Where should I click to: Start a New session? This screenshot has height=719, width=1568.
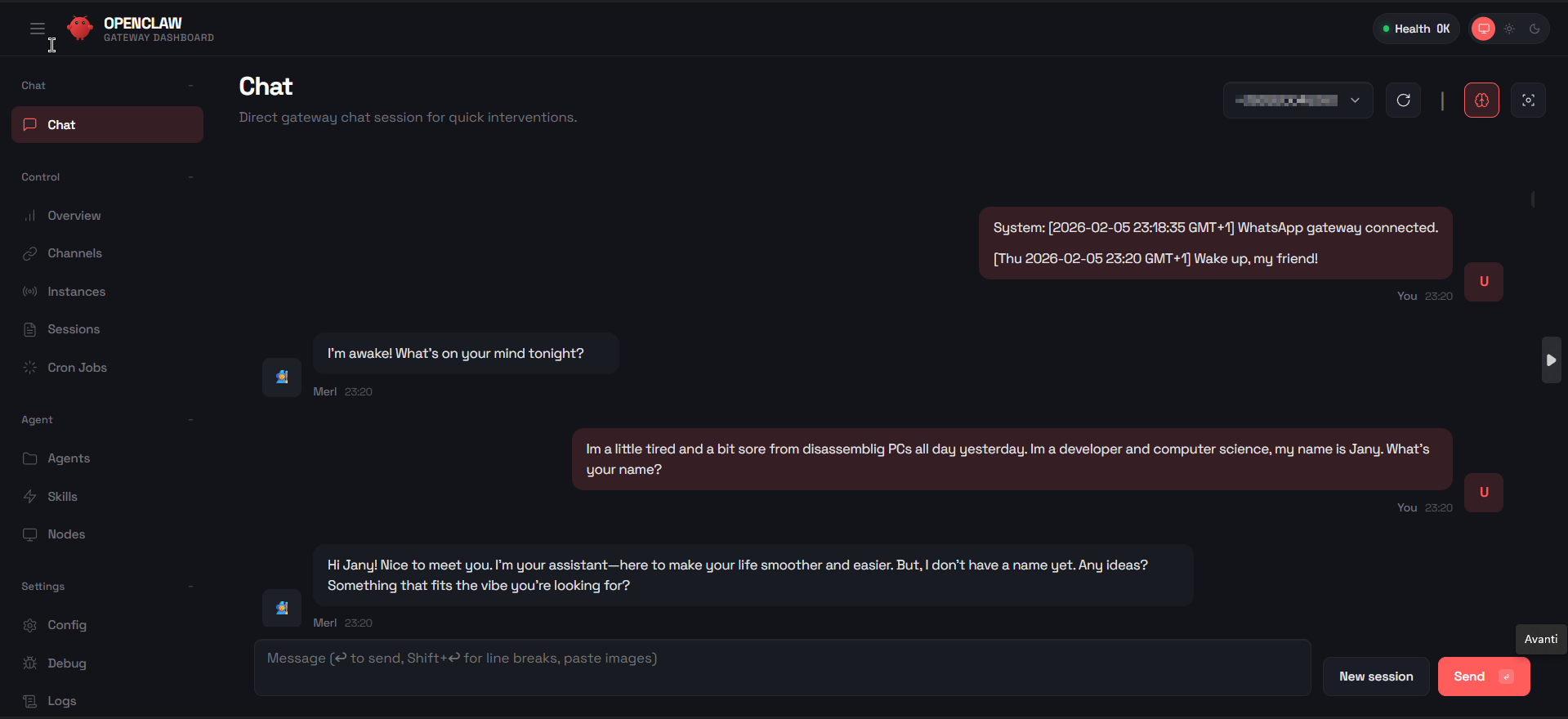pos(1376,677)
